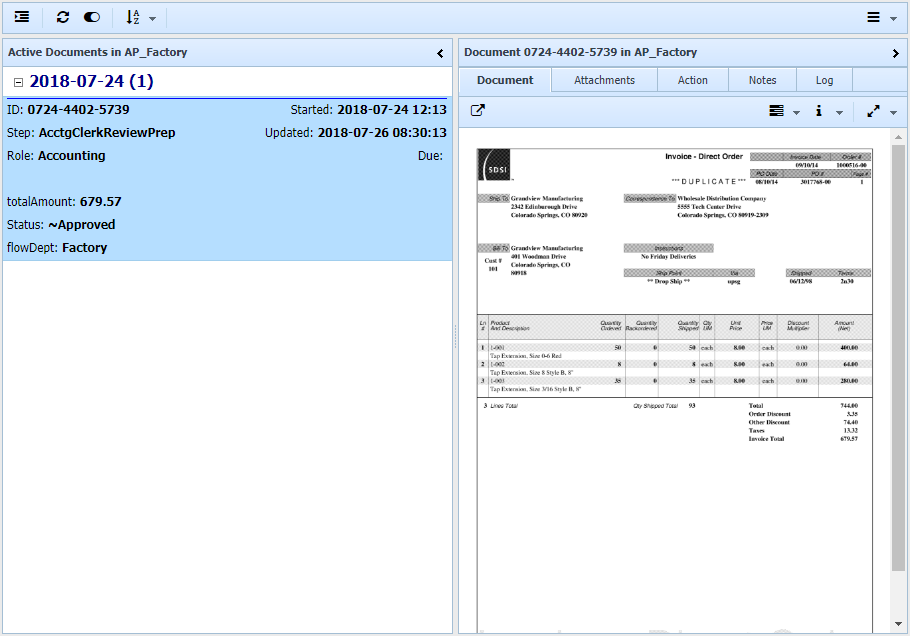Select the Notes tab
910x636 pixels.
click(x=762, y=80)
